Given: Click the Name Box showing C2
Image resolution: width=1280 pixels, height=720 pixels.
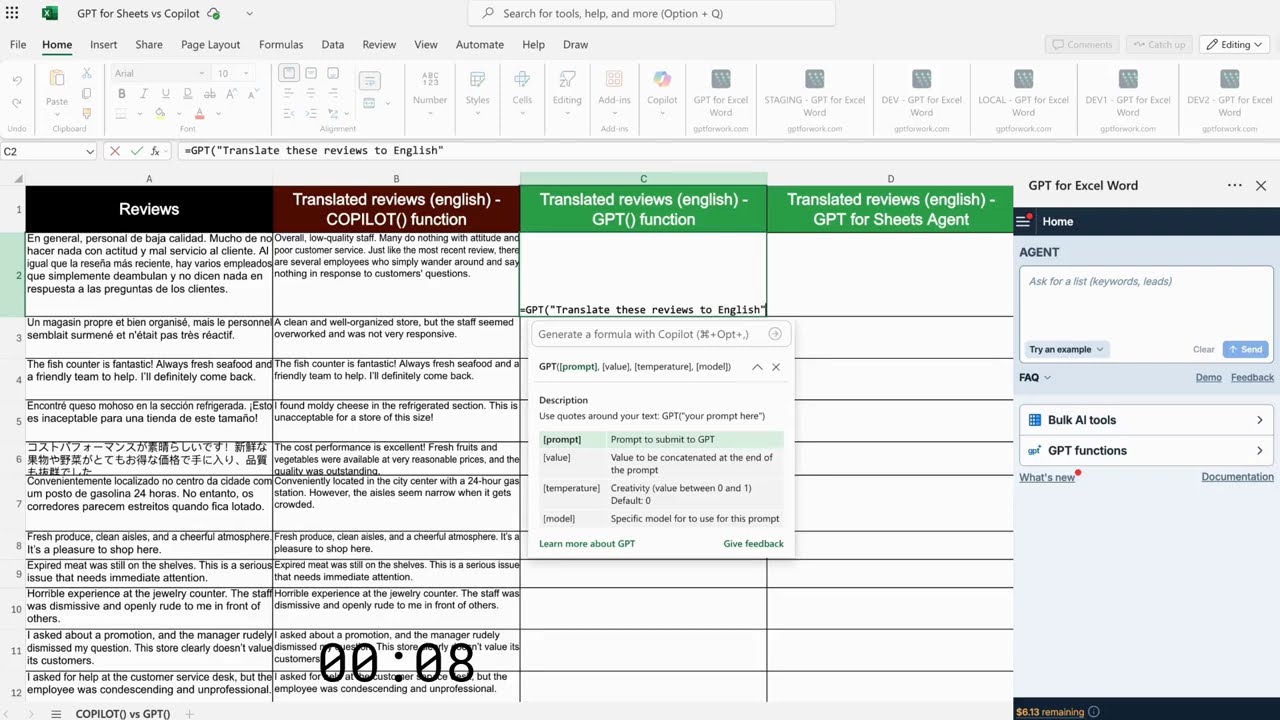Looking at the screenshot, I should pos(48,151).
